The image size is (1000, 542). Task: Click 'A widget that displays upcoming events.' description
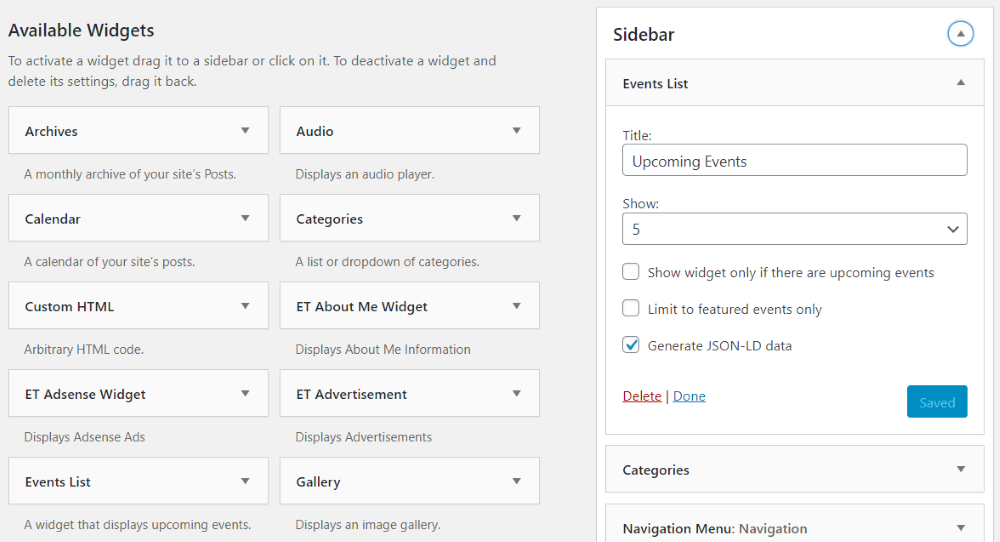click(137, 525)
